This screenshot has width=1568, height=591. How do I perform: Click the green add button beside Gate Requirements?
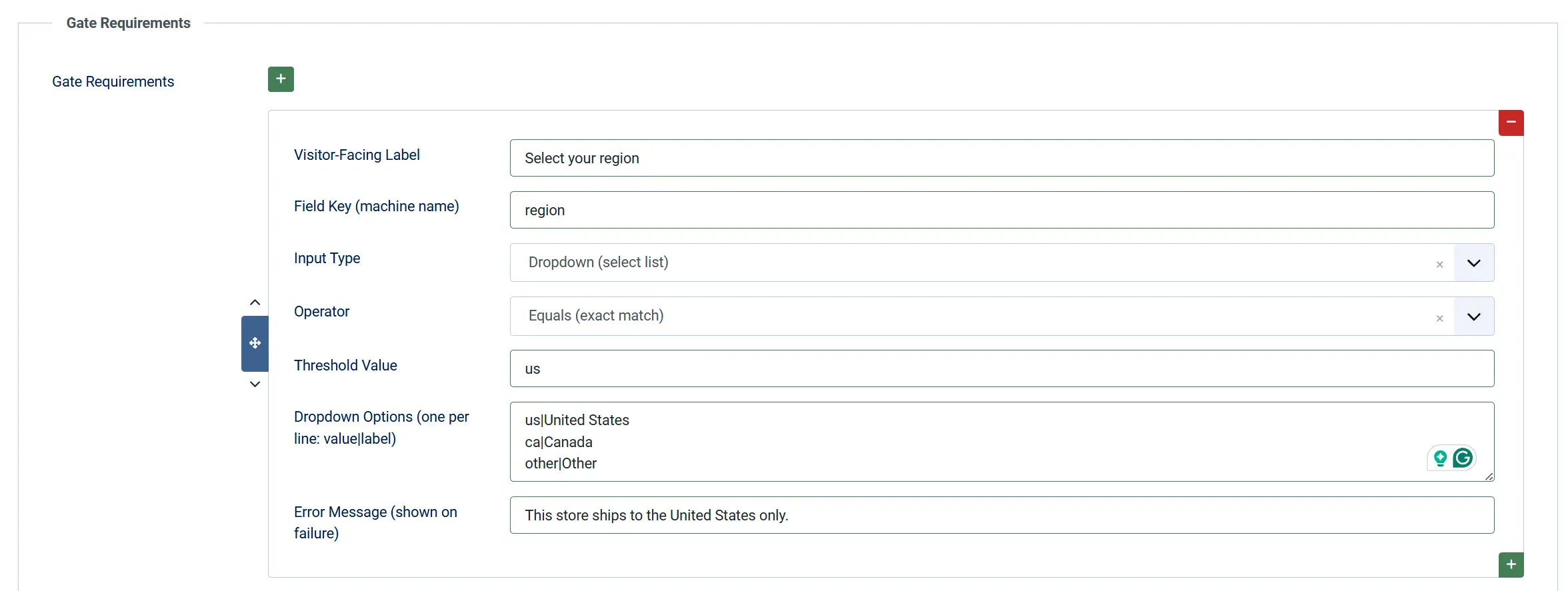coord(281,79)
